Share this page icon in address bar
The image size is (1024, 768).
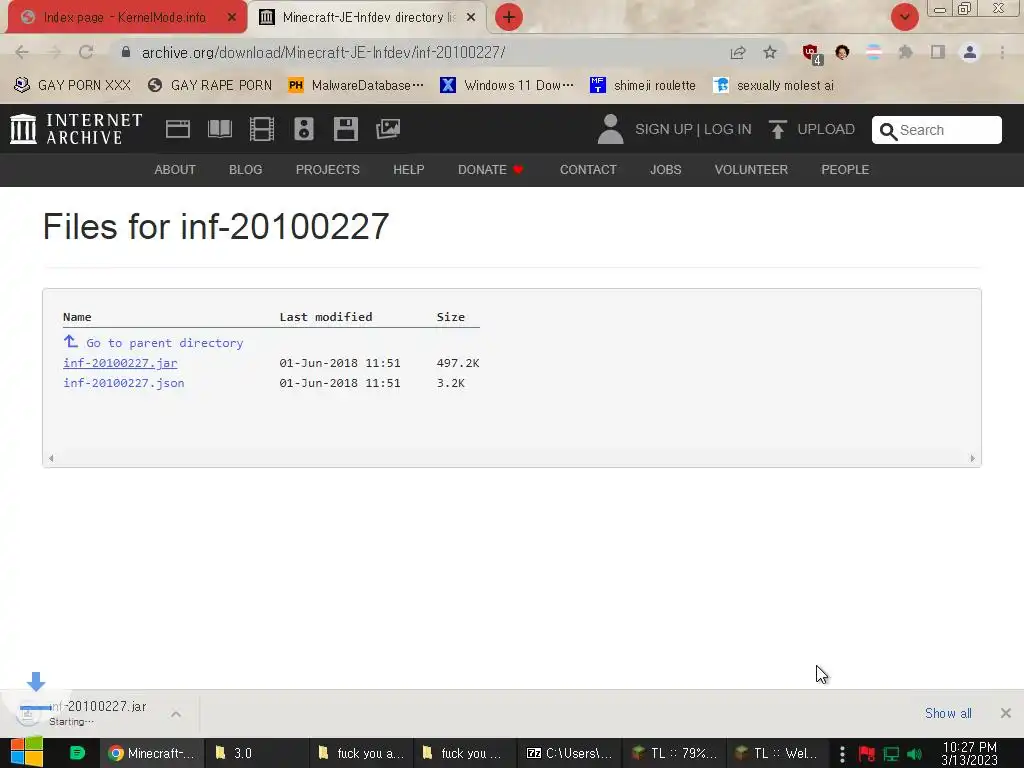(x=738, y=52)
